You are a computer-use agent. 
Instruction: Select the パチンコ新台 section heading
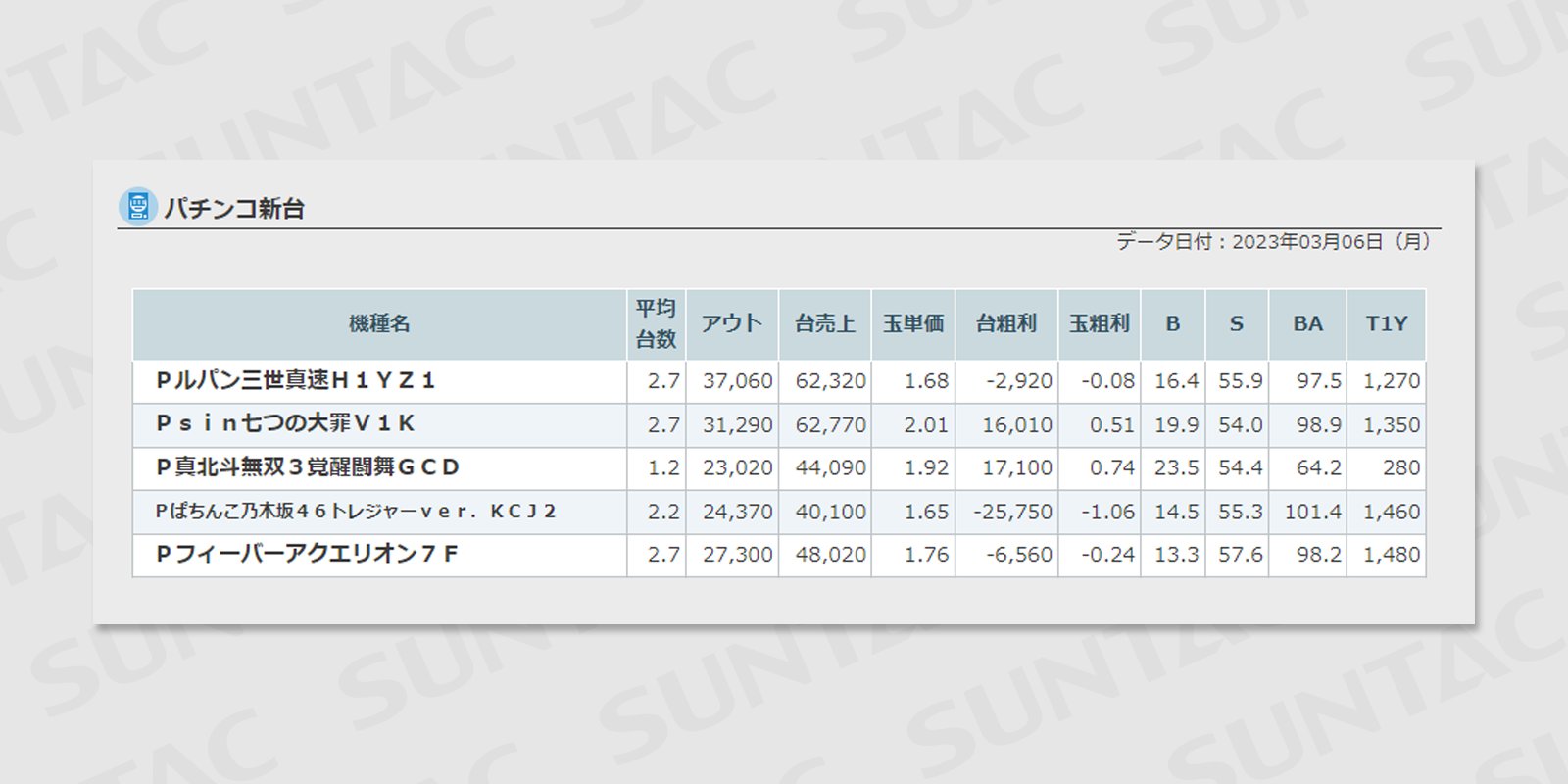[x=234, y=208]
